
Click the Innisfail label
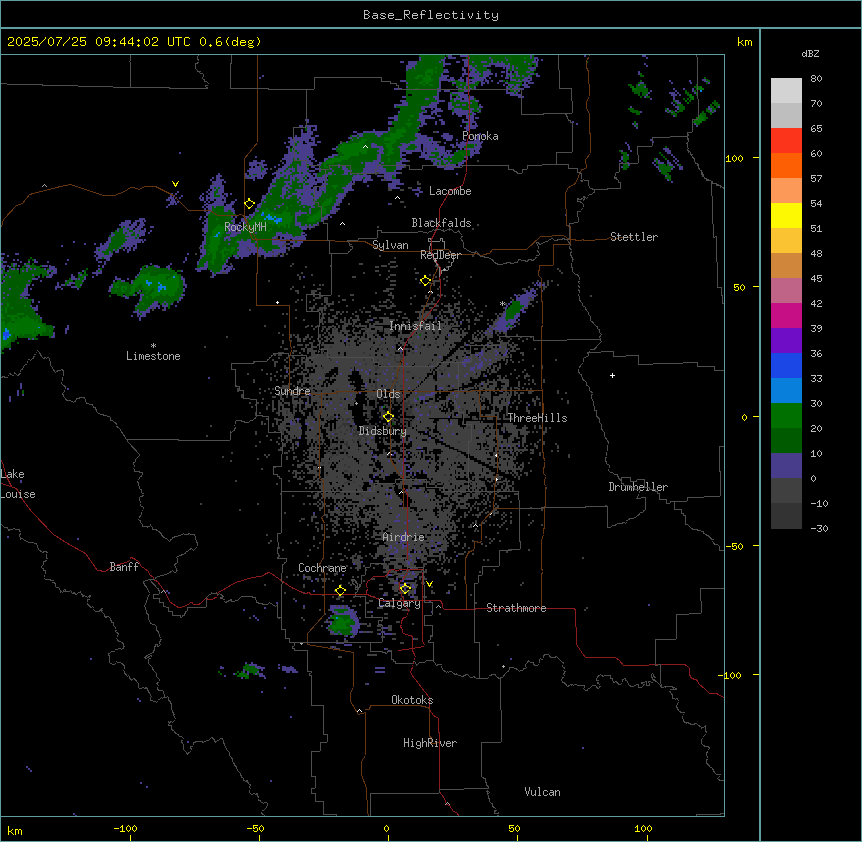click(x=415, y=326)
